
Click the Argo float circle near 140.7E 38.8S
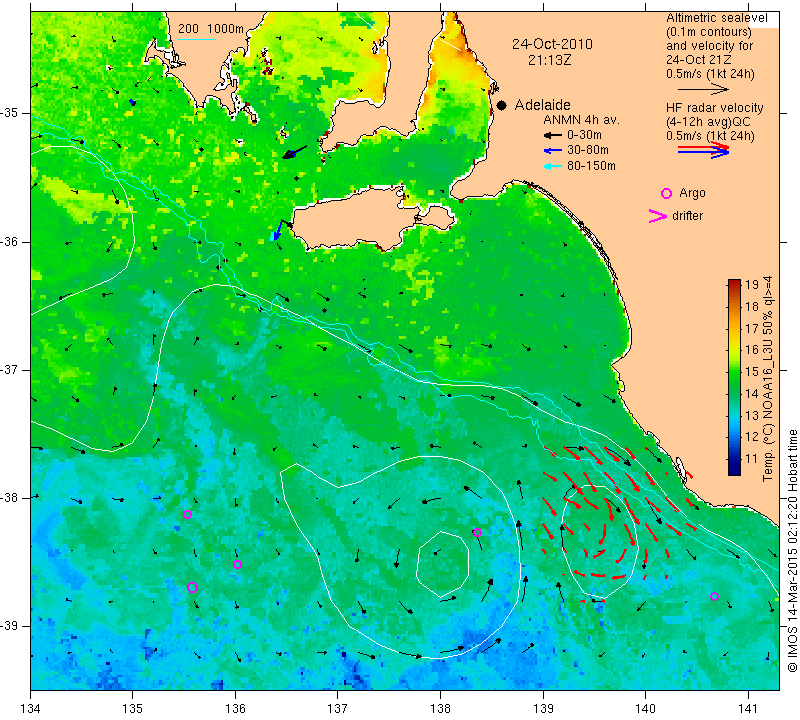(x=714, y=597)
